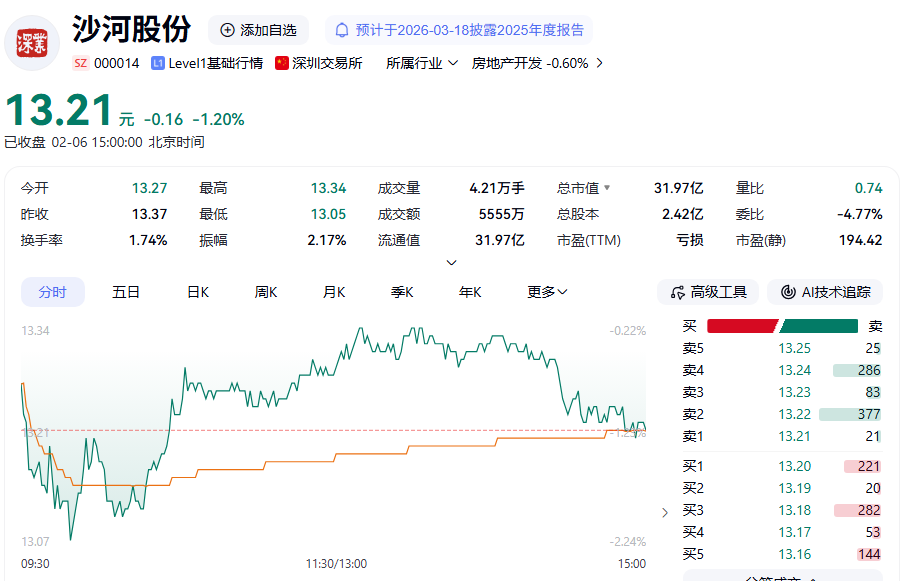Switch to the 日K chart tab

click(x=198, y=292)
